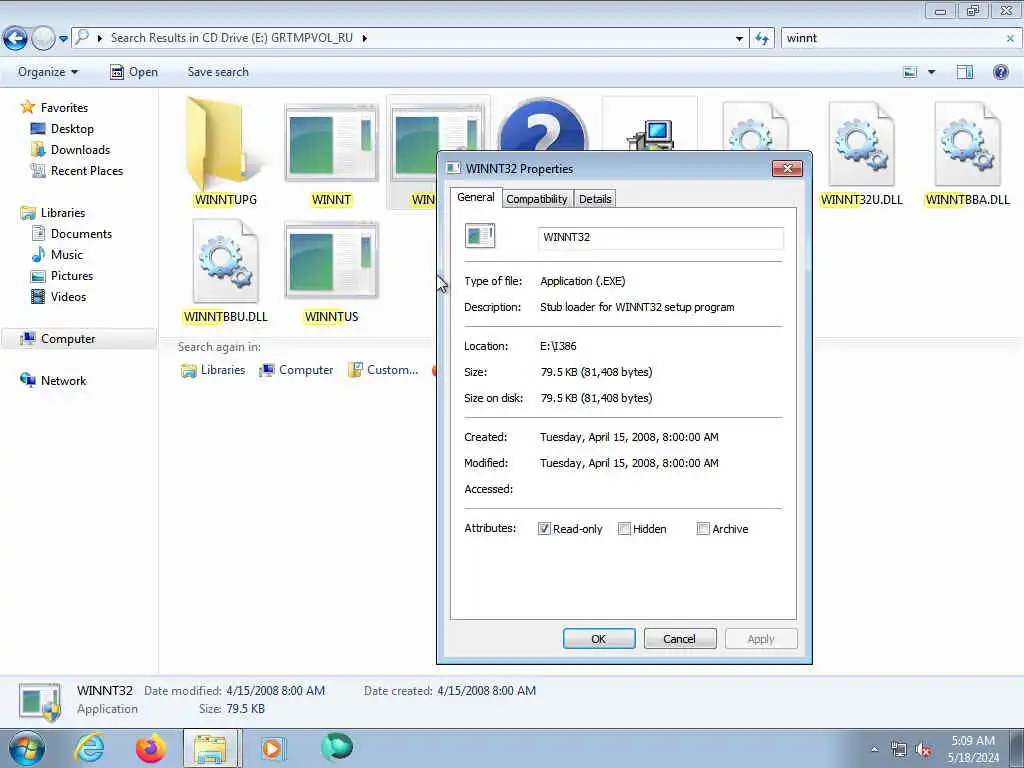Viewport: 1024px width, 768px height.
Task: Close the WINNT32 Properties dialog
Action: tap(787, 168)
